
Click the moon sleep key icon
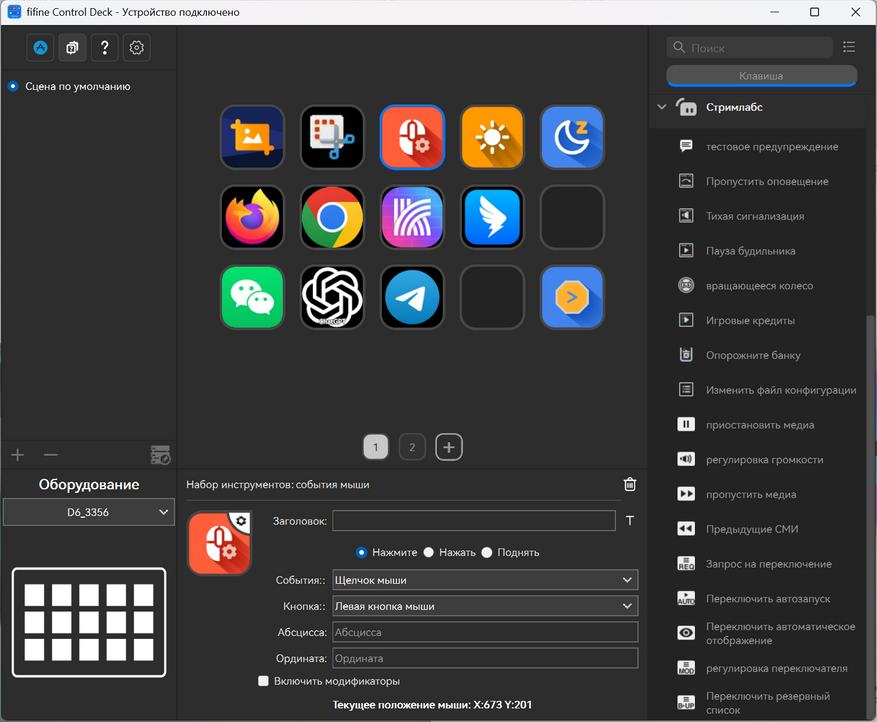pos(572,137)
